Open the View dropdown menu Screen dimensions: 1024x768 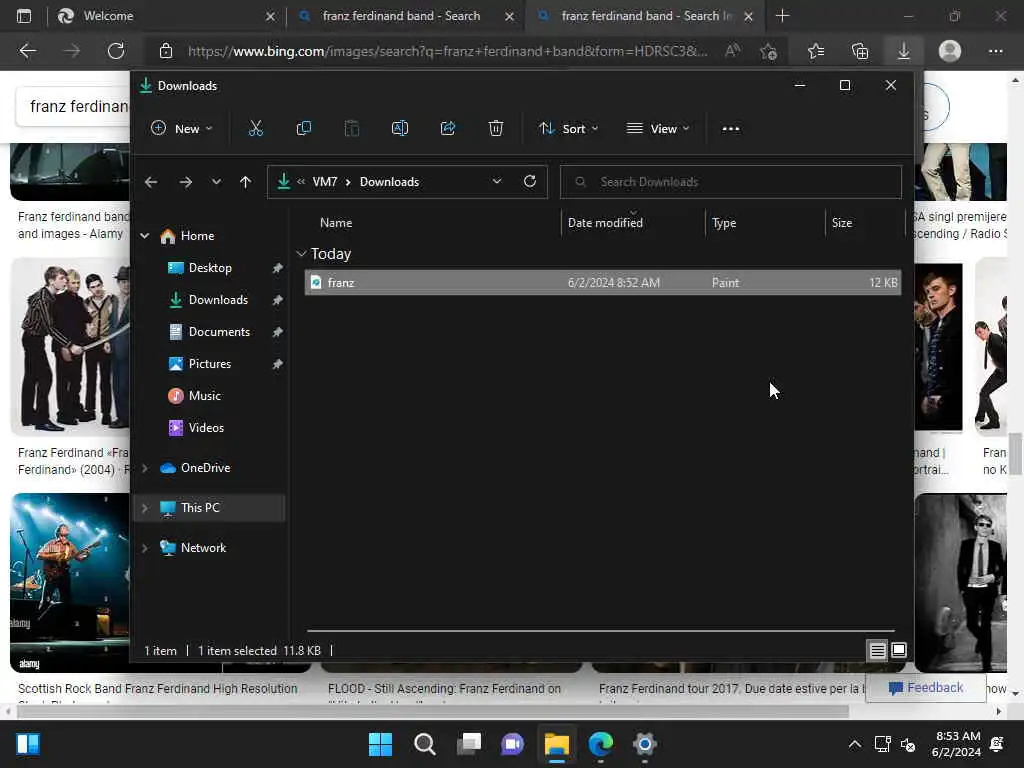click(658, 129)
